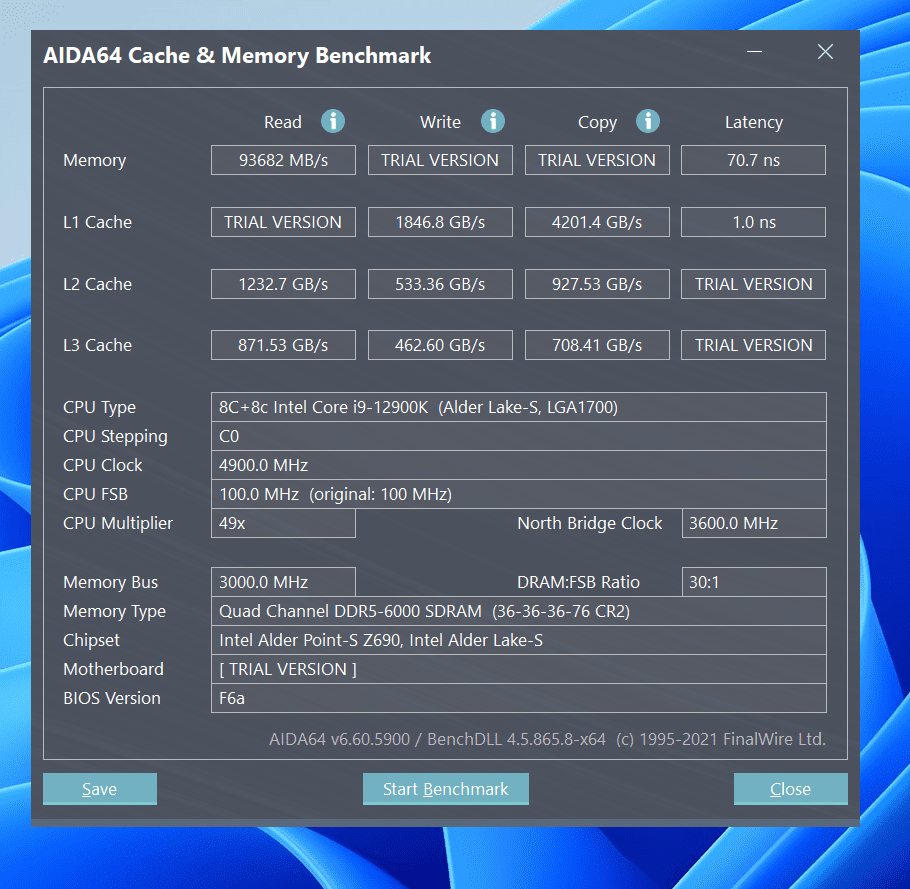The height and width of the screenshot is (889, 910).
Task: Click the L3 Cache row label
Action: click(x=98, y=345)
